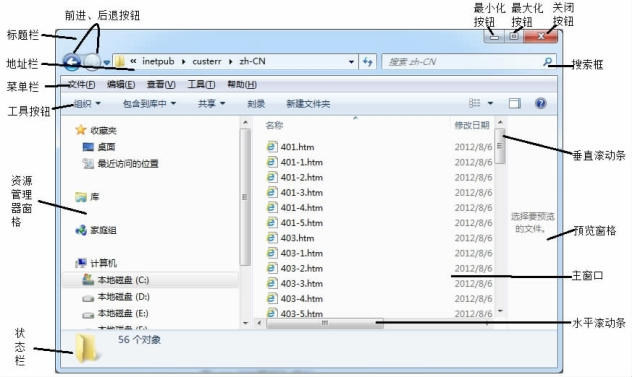The height and width of the screenshot is (377, 632).
Task: Click the 56 个对象 status text
Action: click(x=139, y=340)
